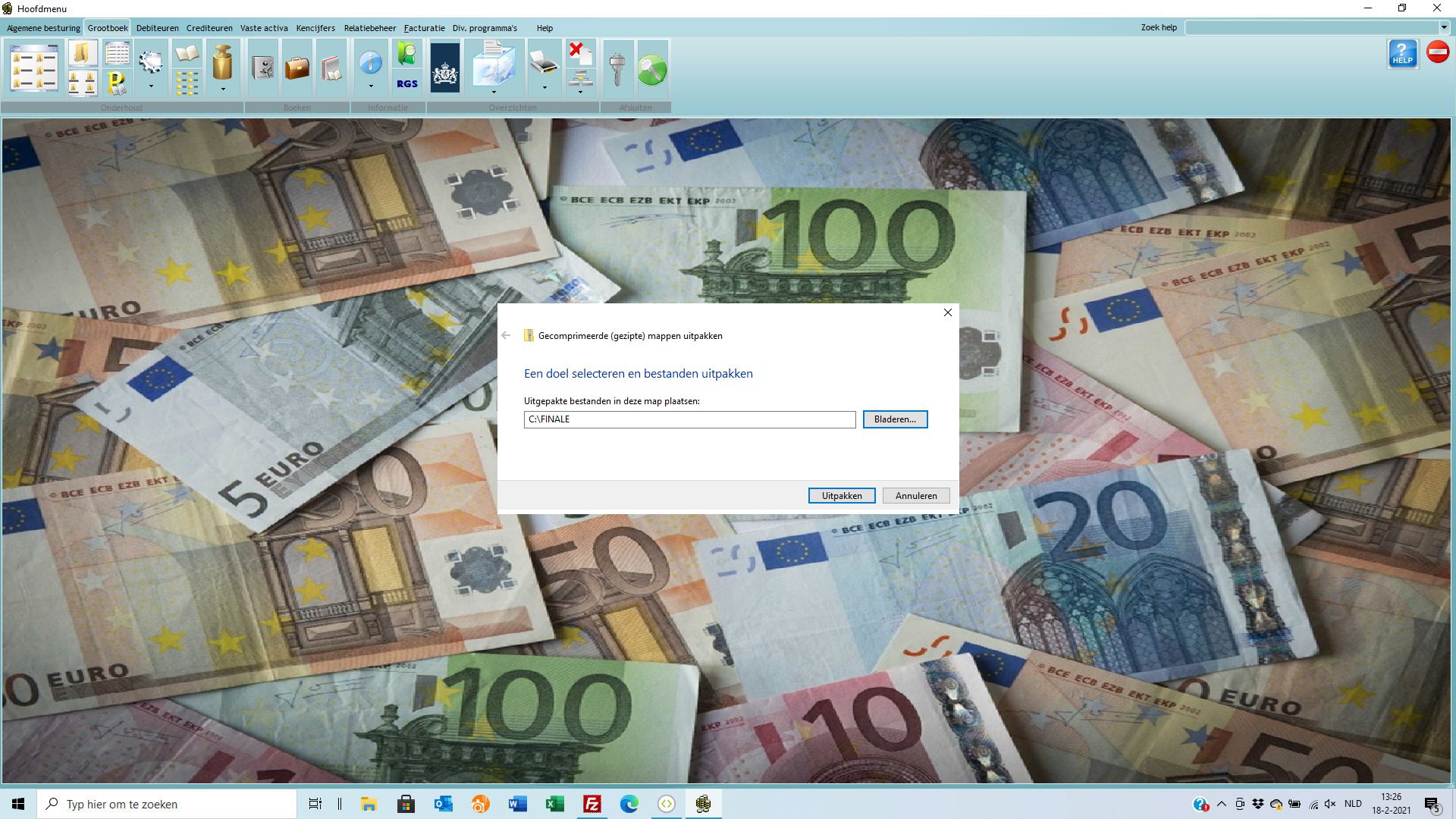The height and width of the screenshot is (819, 1456).
Task: Click the blue HELP icon
Action: click(x=1402, y=54)
